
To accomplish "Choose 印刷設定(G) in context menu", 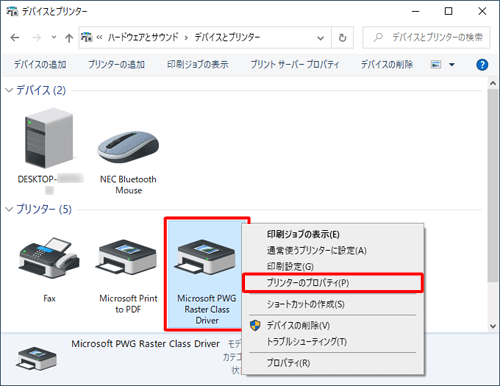I will pos(290,266).
